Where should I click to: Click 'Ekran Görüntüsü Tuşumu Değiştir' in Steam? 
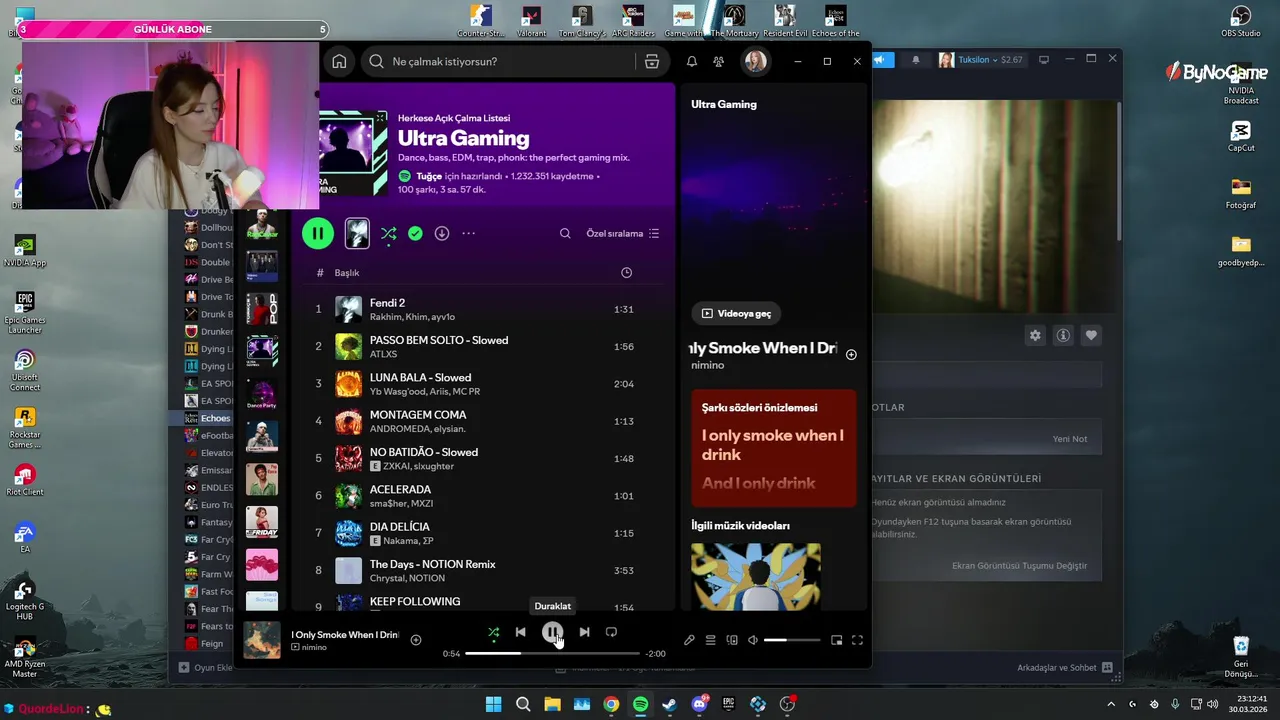point(1019,566)
